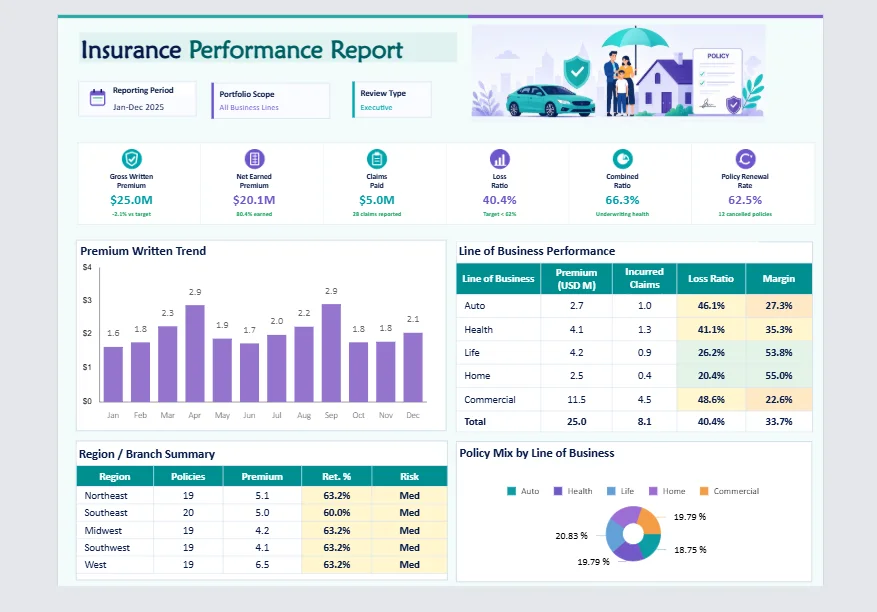877x612 pixels.
Task: Click the 60.0% retention cell for Southeast
Action: click(337, 512)
